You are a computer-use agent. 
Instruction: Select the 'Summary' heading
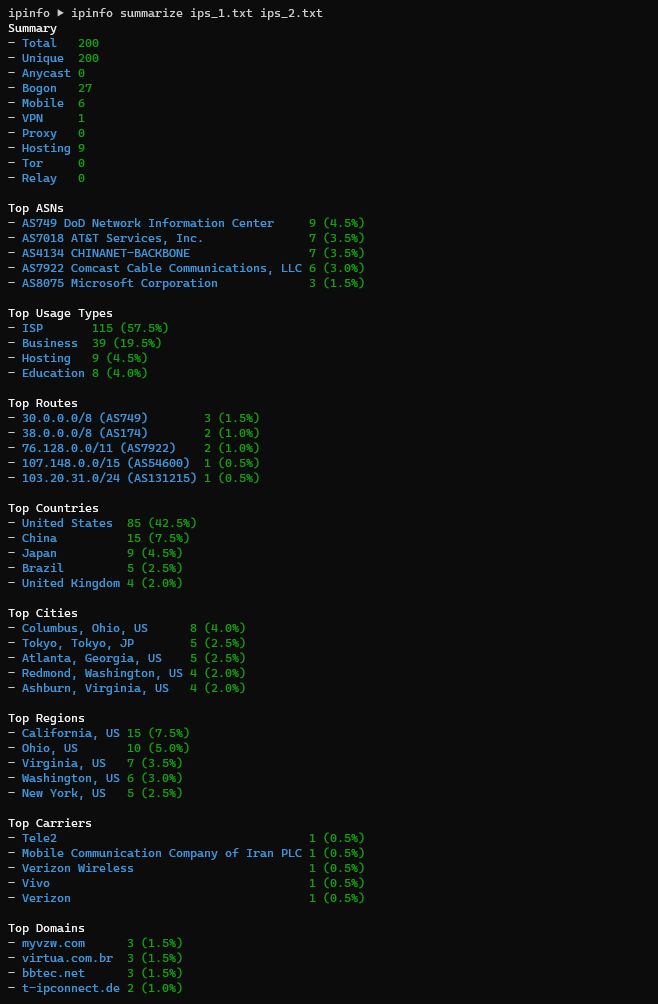33,28
